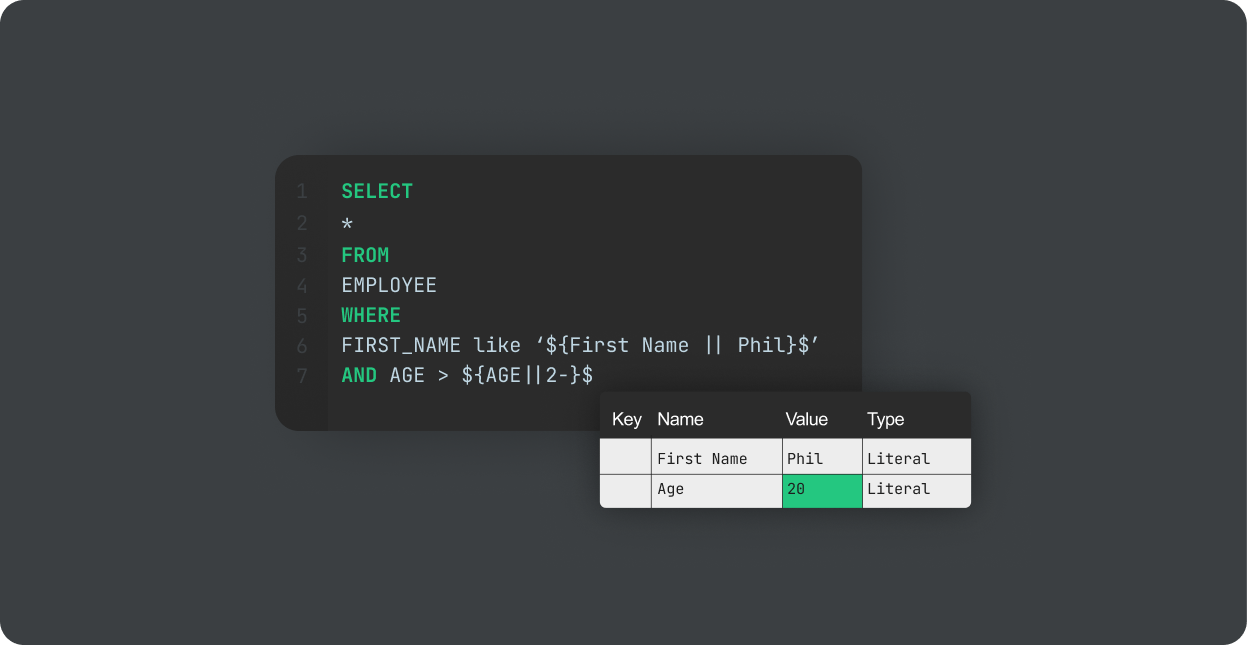Select the Age row key cell
This screenshot has height=645, width=1247.
[x=626, y=489]
